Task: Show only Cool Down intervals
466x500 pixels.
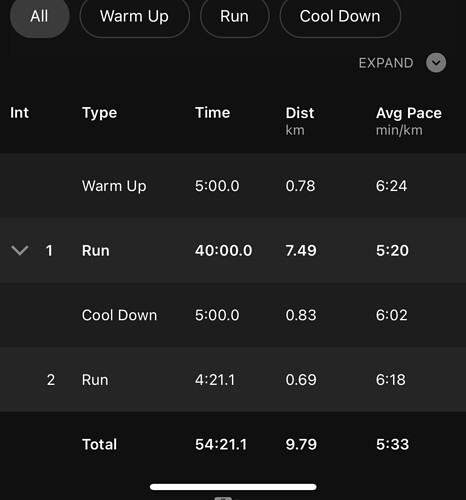Action: 340,16
